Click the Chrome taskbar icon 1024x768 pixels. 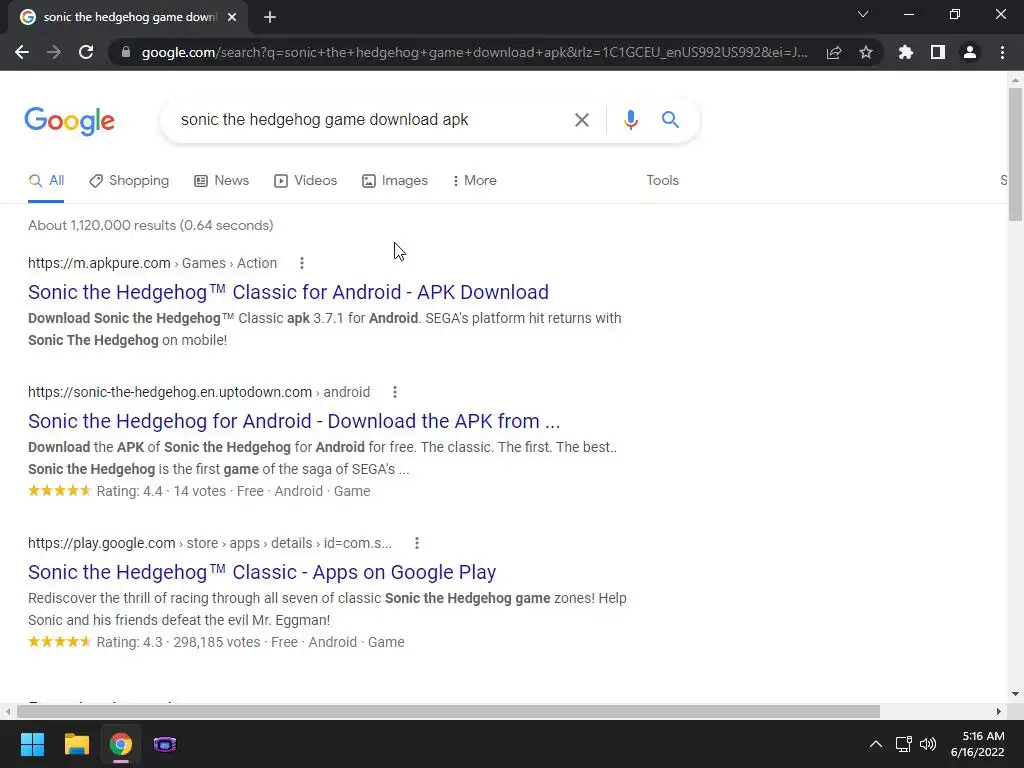tap(121, 744)
